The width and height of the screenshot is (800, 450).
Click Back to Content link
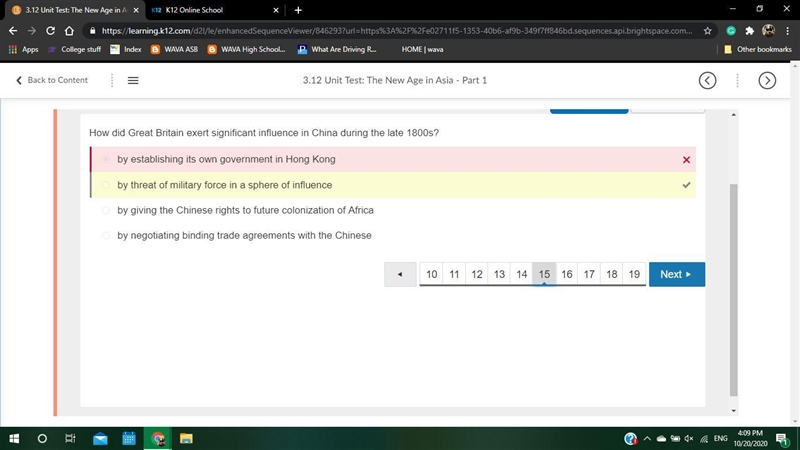[x=52, y=80]
